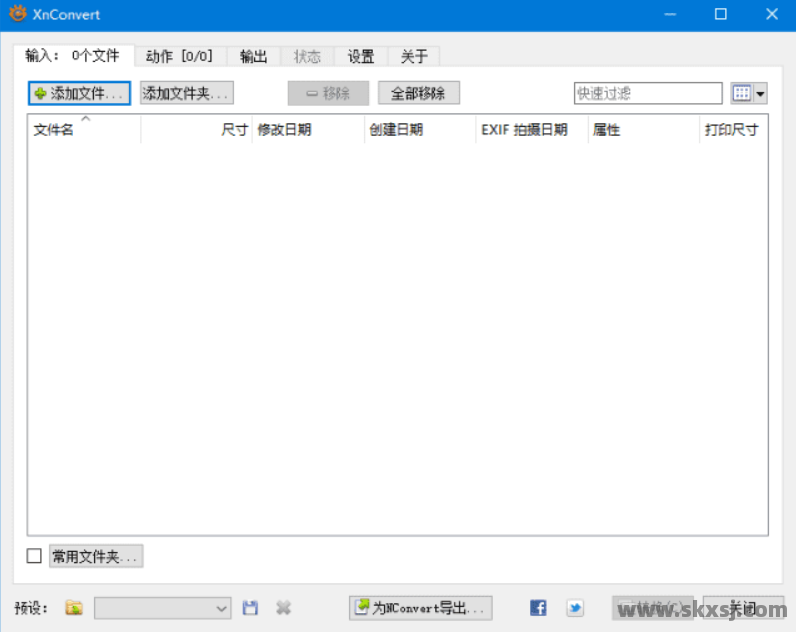Click the load preset folder icon
Viewport: 796px width, 632px height.
tap(74, 608)
